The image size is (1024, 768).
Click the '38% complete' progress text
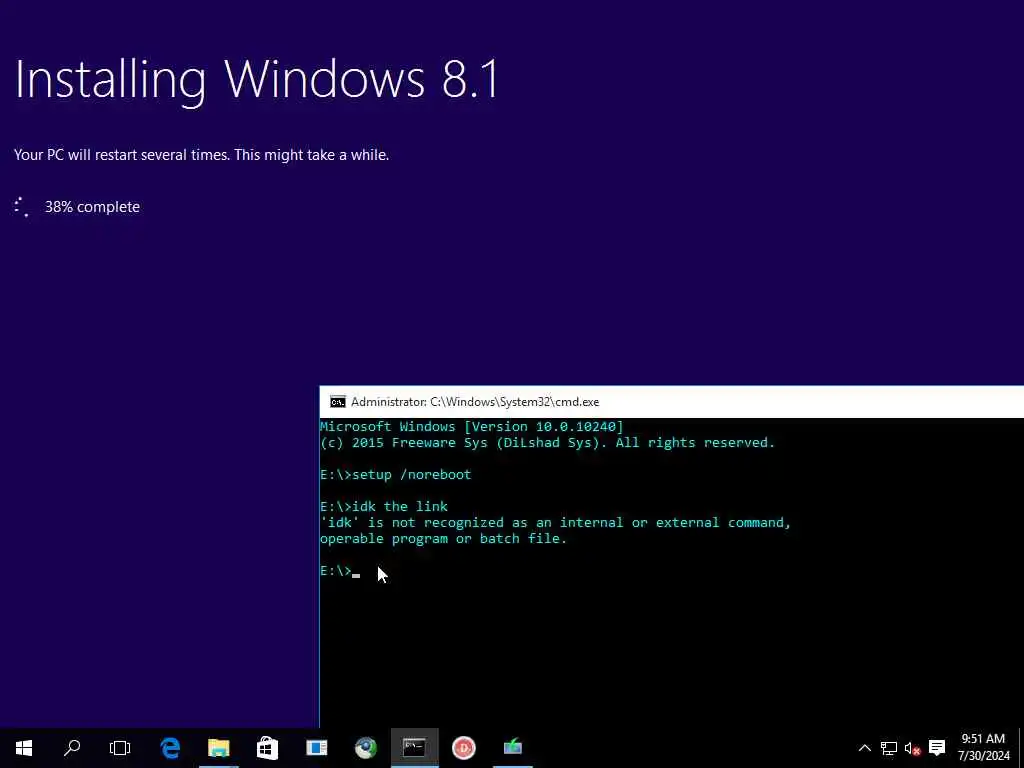(x=92, y=207)
